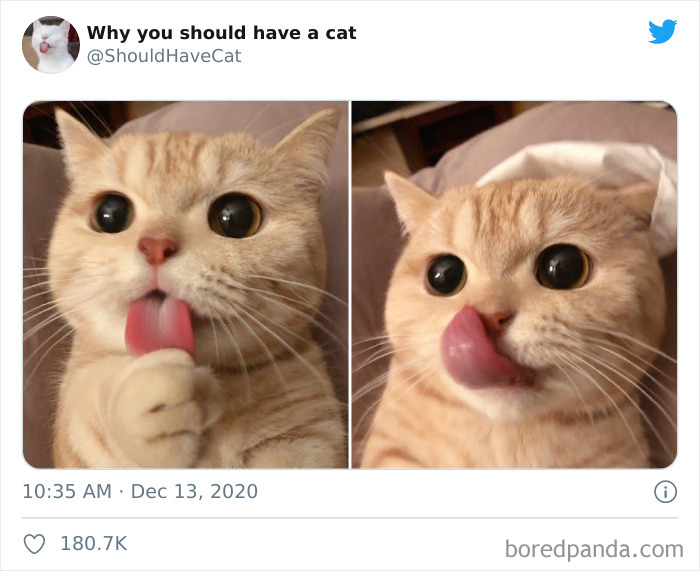Click the blue Twitter bird logo

[662, 31]
